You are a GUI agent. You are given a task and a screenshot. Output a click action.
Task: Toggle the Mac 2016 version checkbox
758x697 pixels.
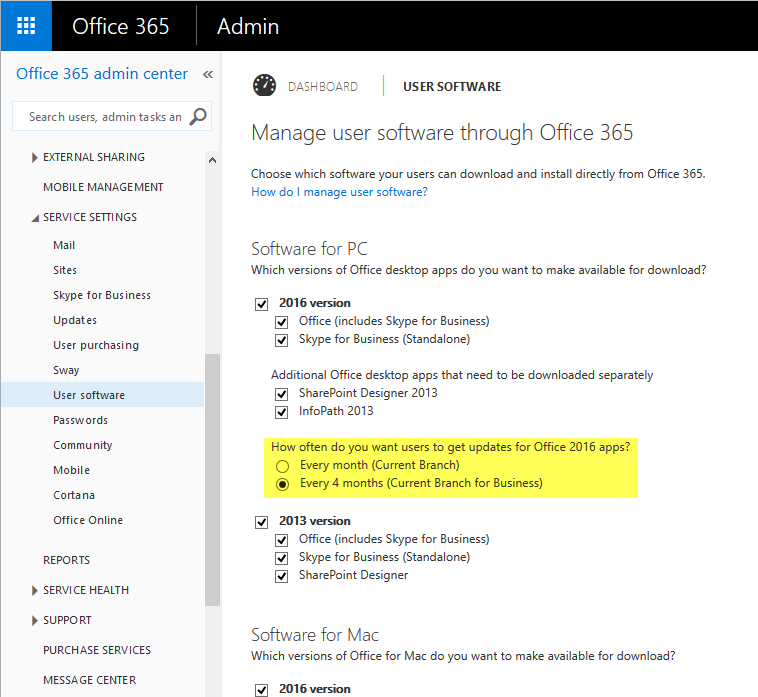(x=262, y=690)
